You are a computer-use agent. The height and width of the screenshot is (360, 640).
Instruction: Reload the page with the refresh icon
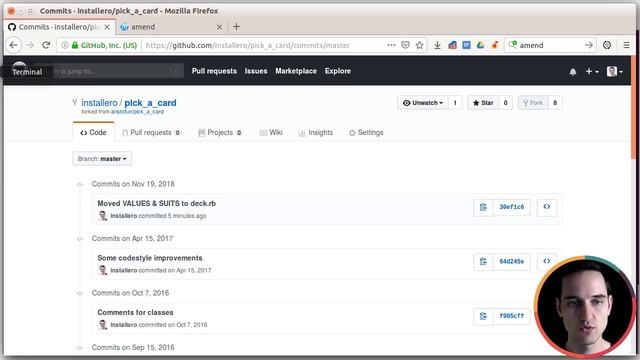pos(46,45)
